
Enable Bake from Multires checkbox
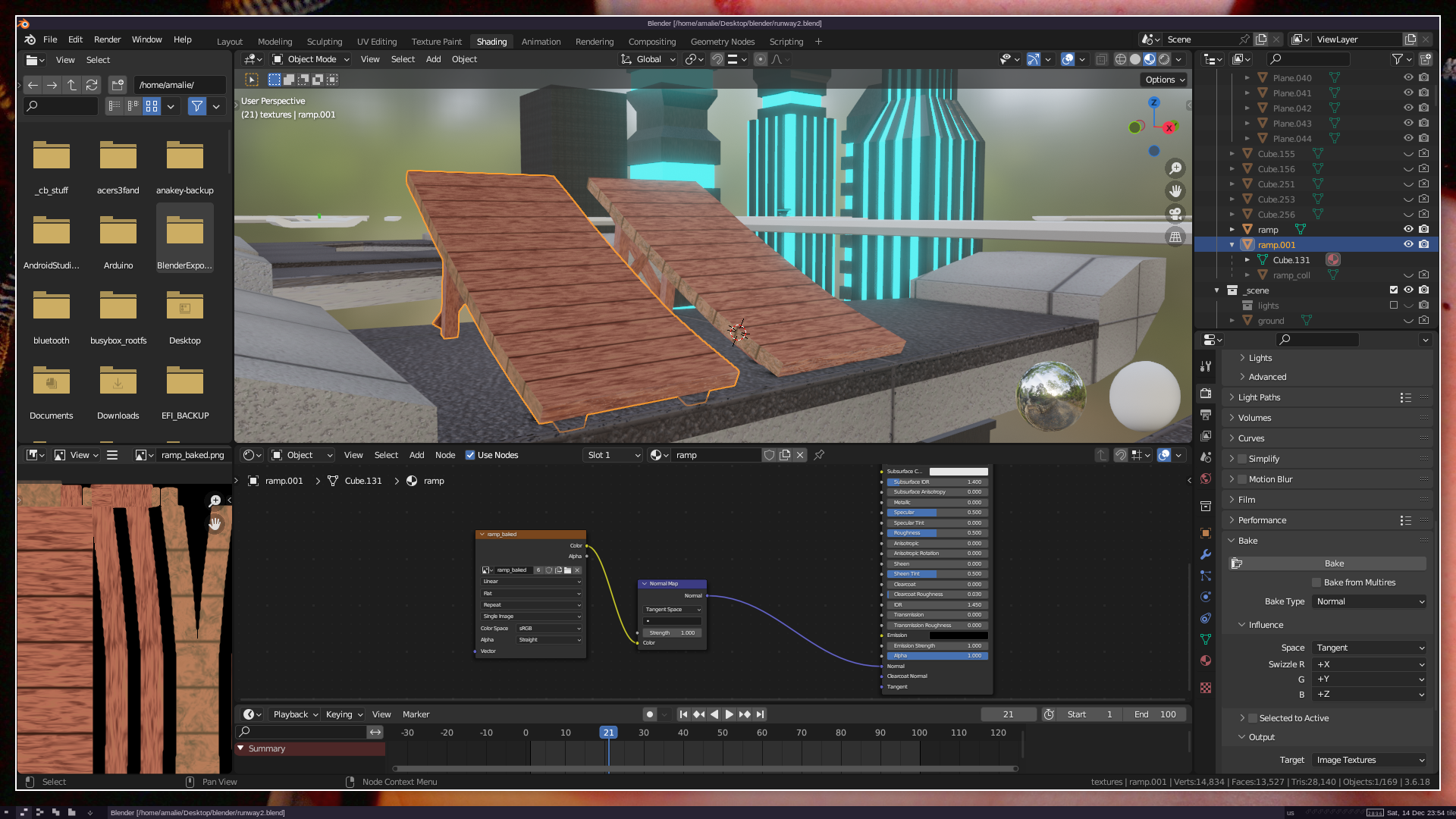(x=1316, y=582)
